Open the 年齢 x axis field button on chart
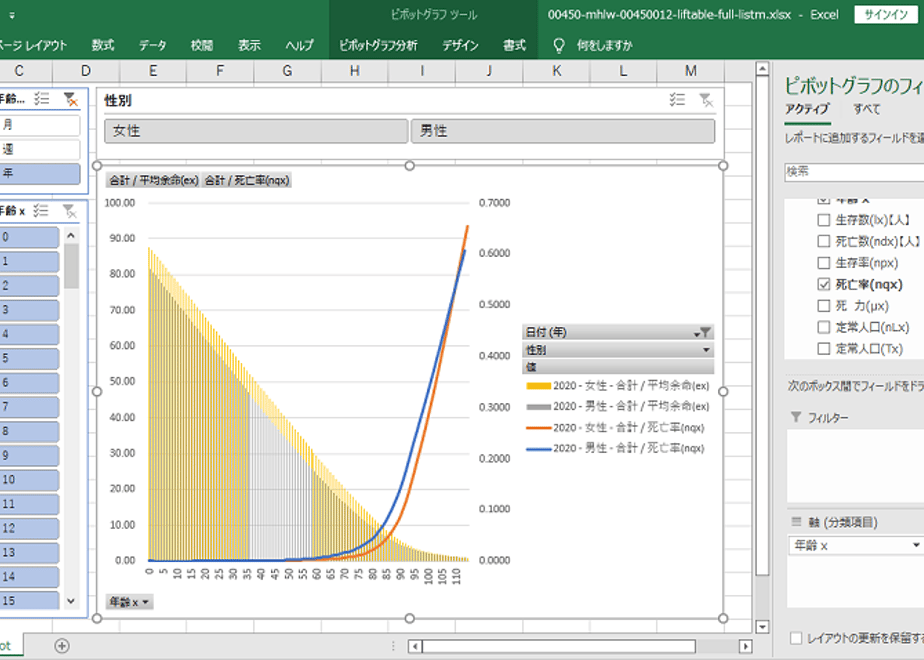Viewport: 924px width, 660px height. 130,602
